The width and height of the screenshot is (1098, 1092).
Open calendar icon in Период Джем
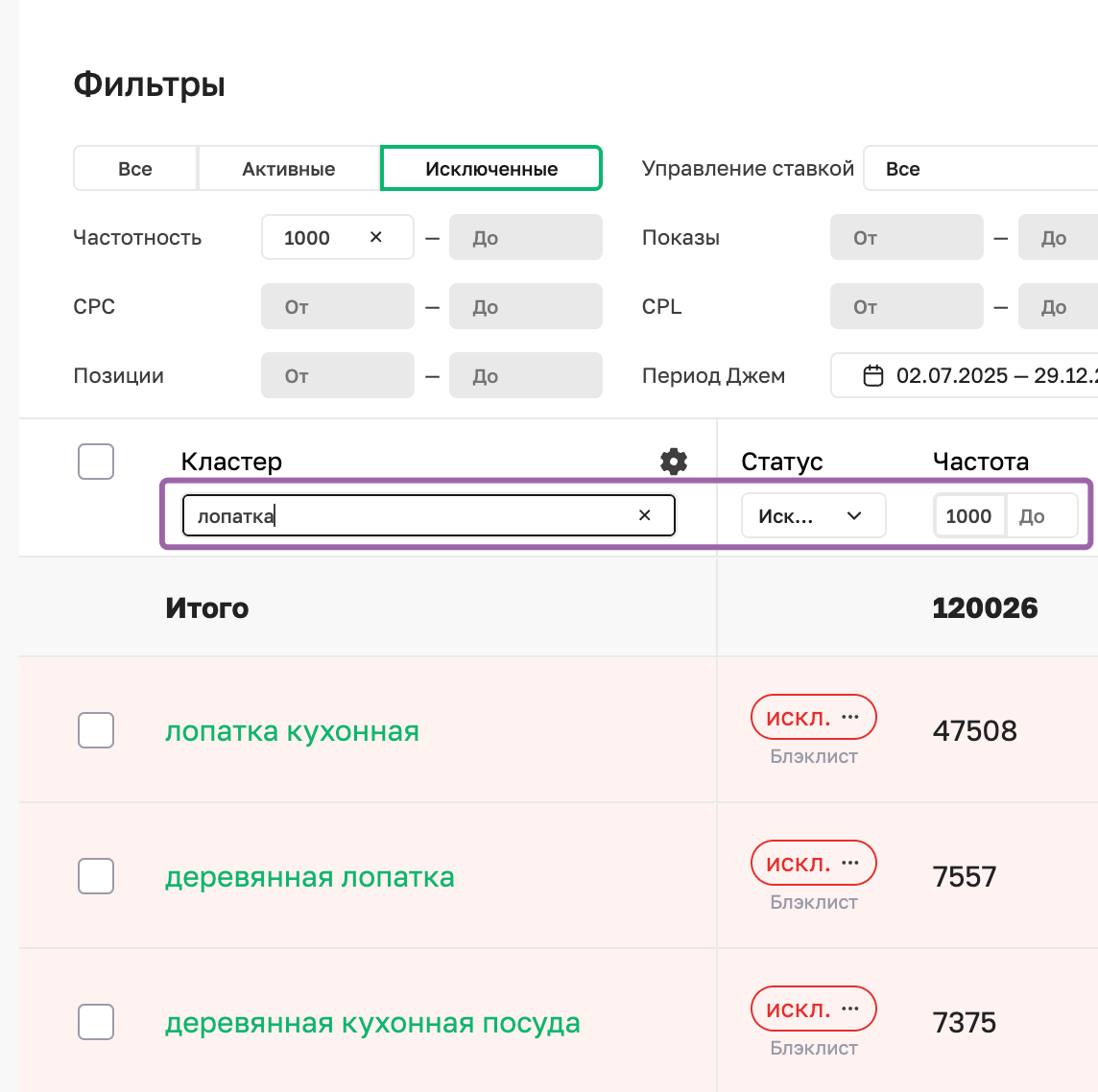872,375
